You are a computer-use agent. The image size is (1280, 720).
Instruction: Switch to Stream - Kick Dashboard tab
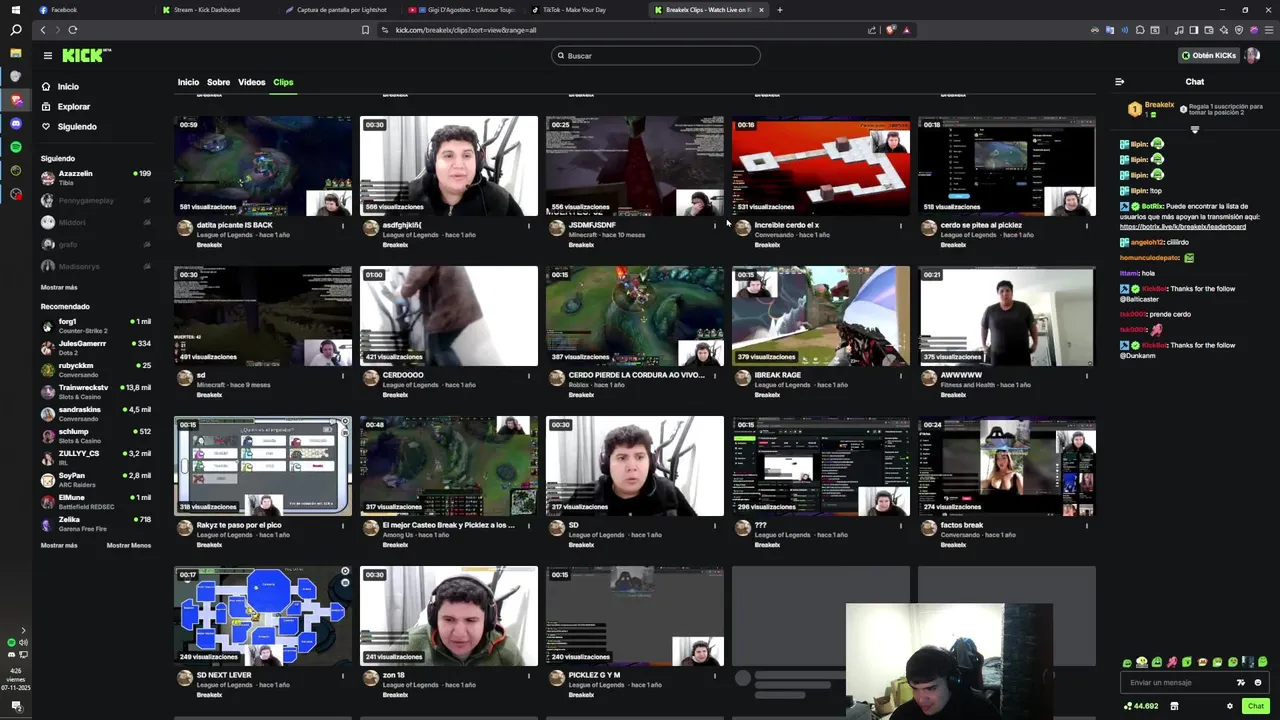point(215,10)
